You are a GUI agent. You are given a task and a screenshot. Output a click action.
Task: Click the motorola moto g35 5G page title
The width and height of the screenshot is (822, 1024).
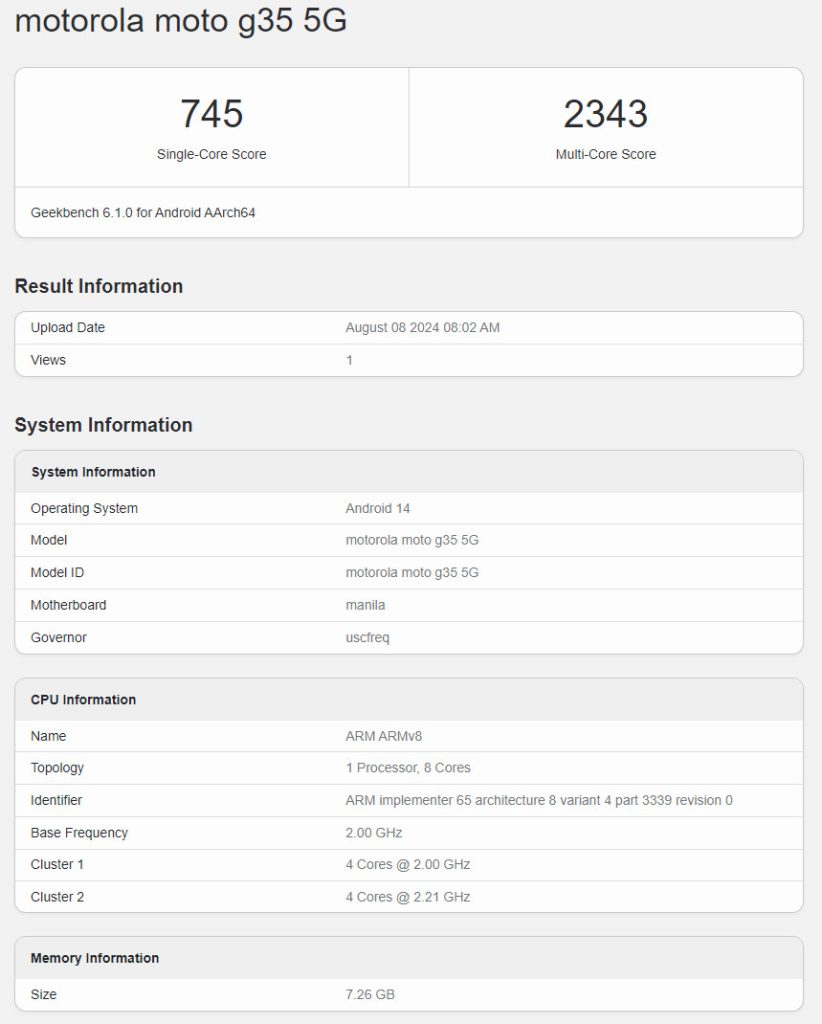pyautogui.click(x=181, y=20)
